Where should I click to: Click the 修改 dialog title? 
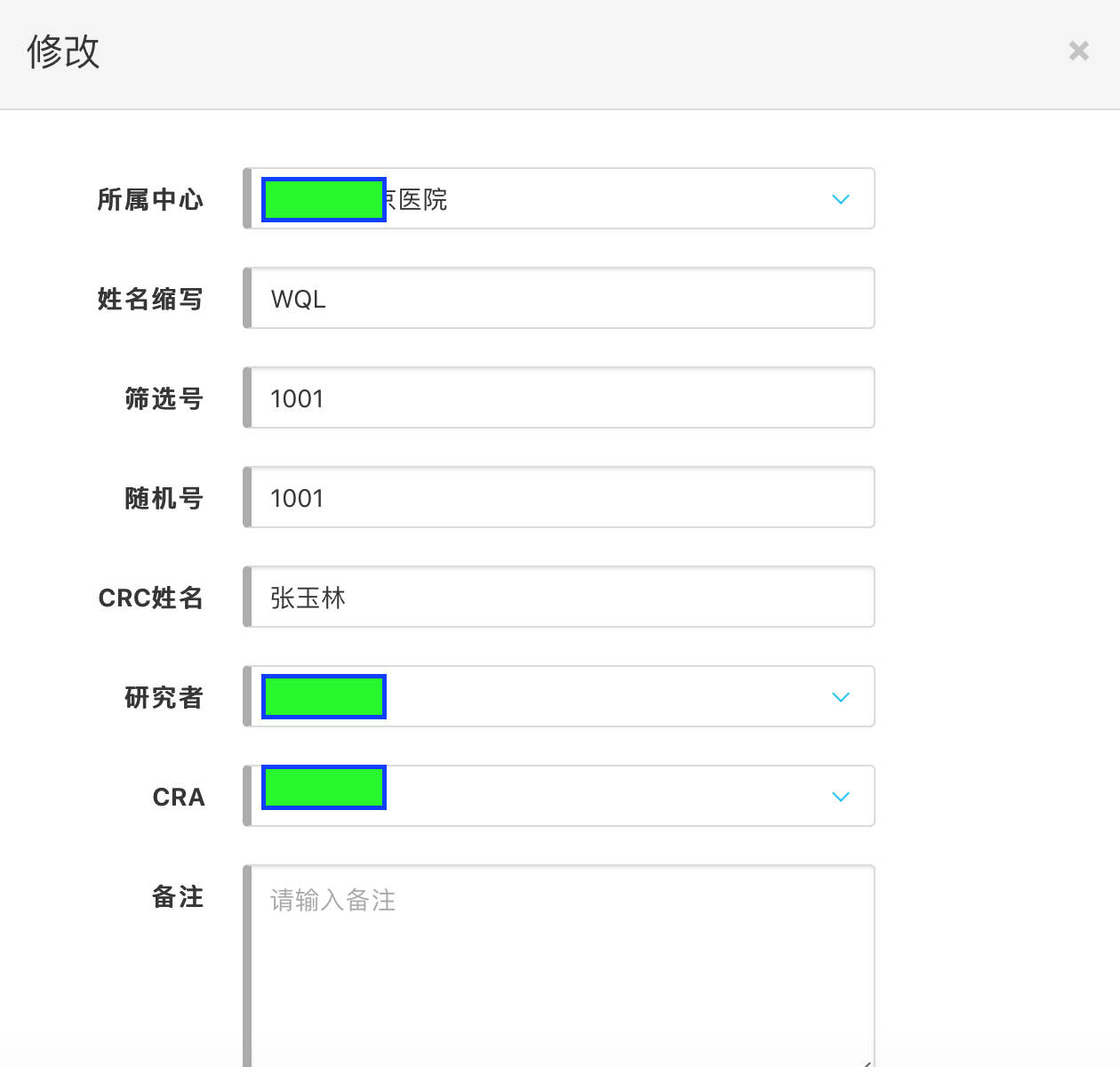(x=63, y=52)
